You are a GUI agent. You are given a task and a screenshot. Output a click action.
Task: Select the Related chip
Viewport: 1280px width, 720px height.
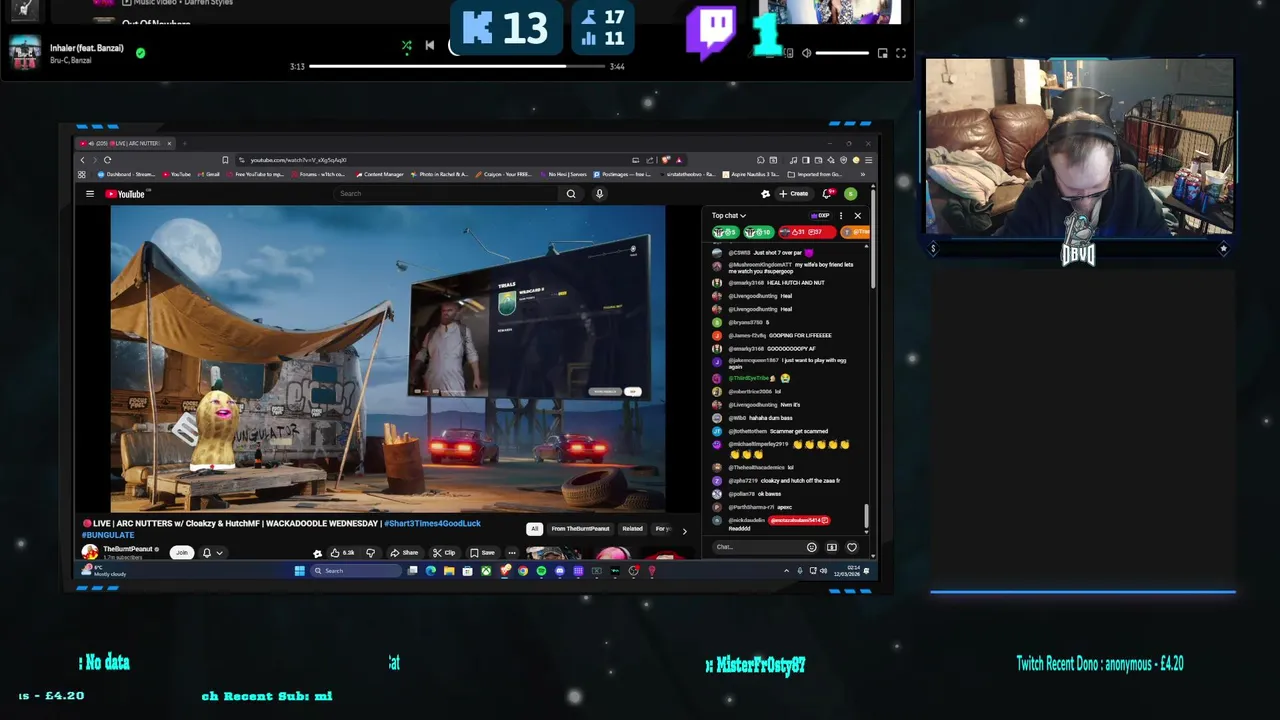coord(633,529)
